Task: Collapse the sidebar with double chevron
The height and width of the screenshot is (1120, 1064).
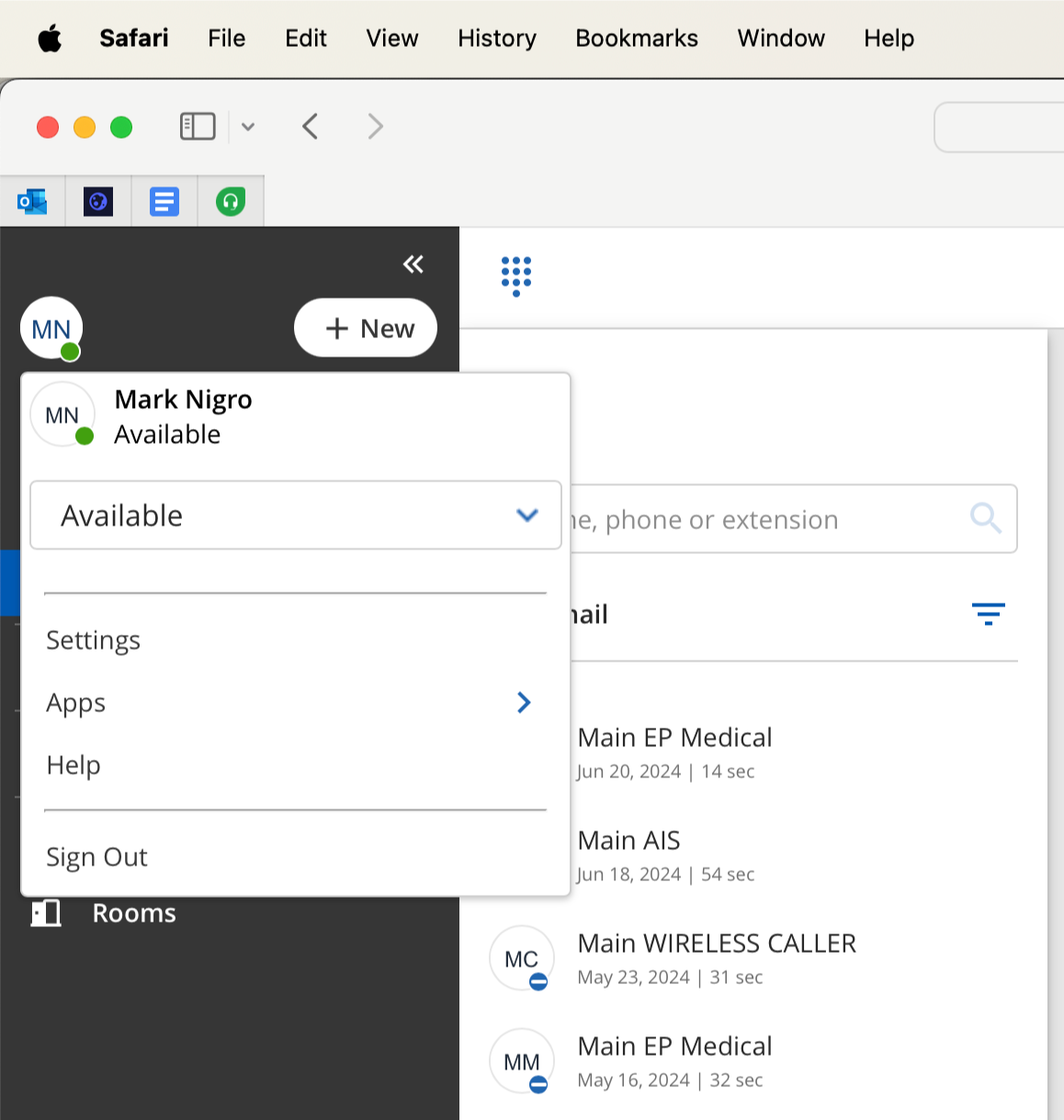Action: (413, 265)
